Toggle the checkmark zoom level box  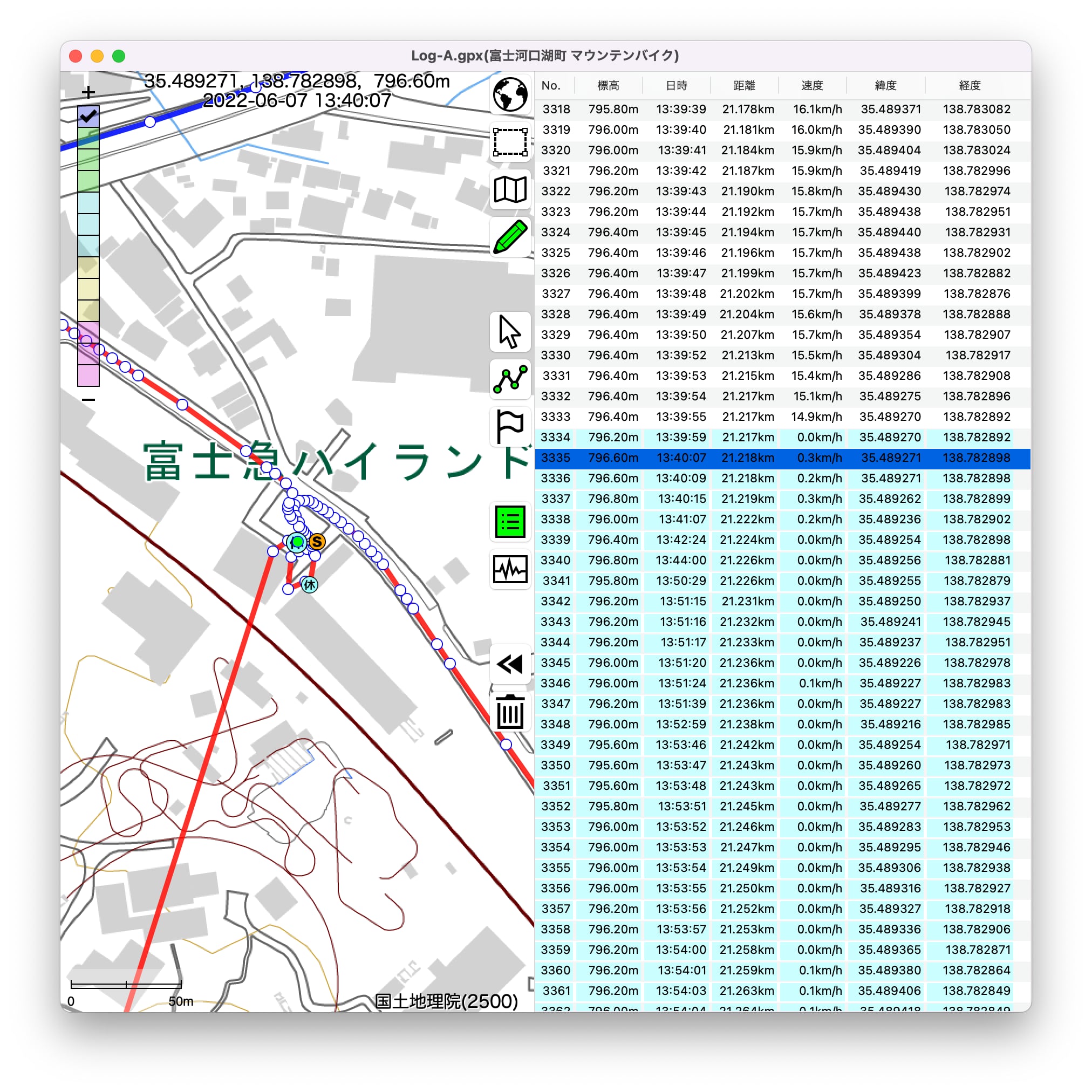tap(88, 117)
